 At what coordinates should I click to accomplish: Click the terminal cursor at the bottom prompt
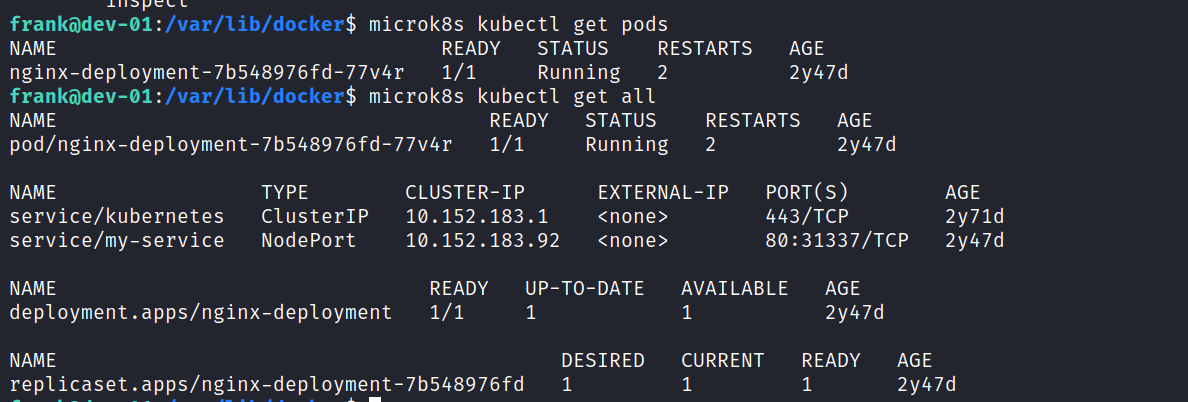374,399
